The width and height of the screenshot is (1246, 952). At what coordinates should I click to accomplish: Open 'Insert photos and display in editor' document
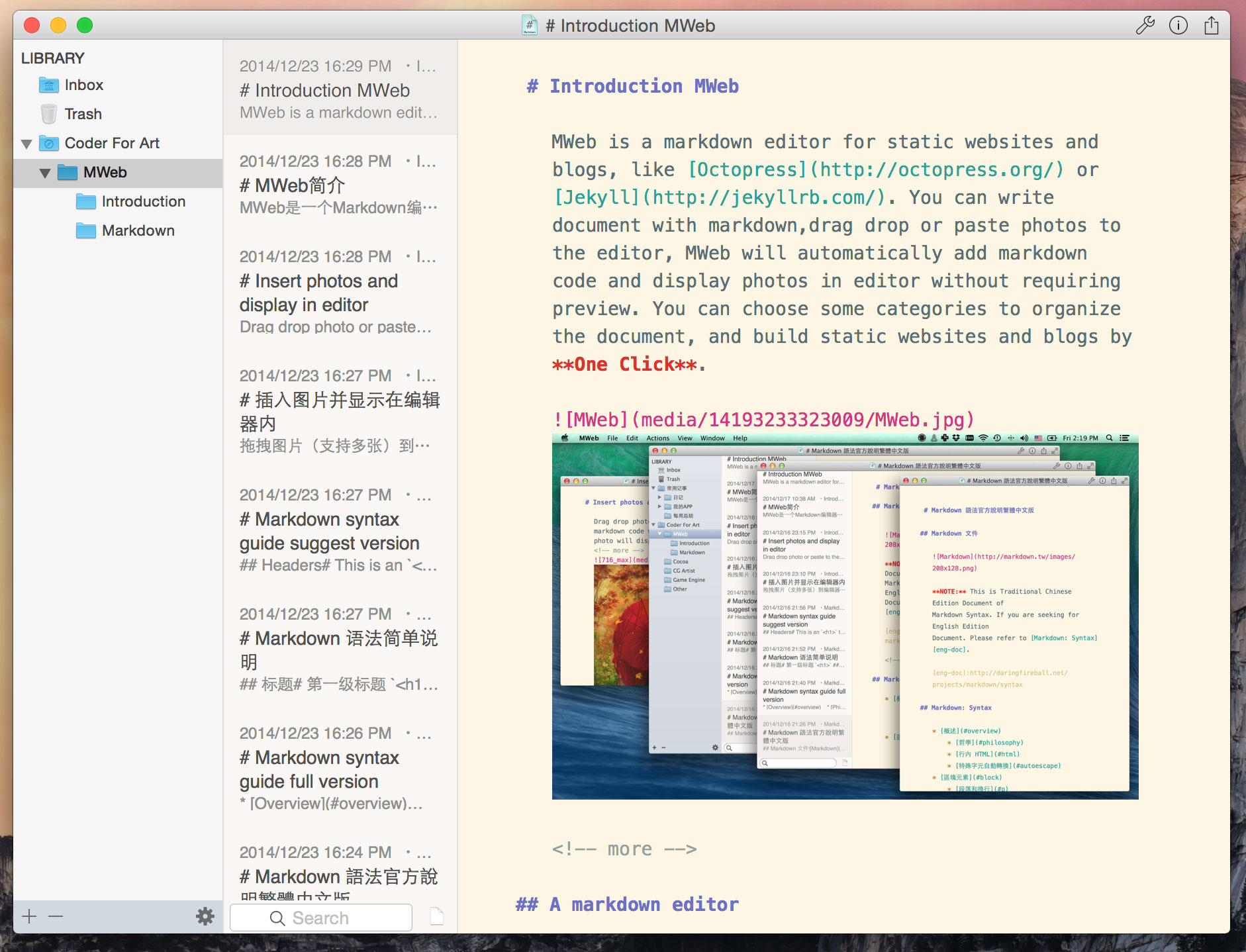[x=340, y=291]
